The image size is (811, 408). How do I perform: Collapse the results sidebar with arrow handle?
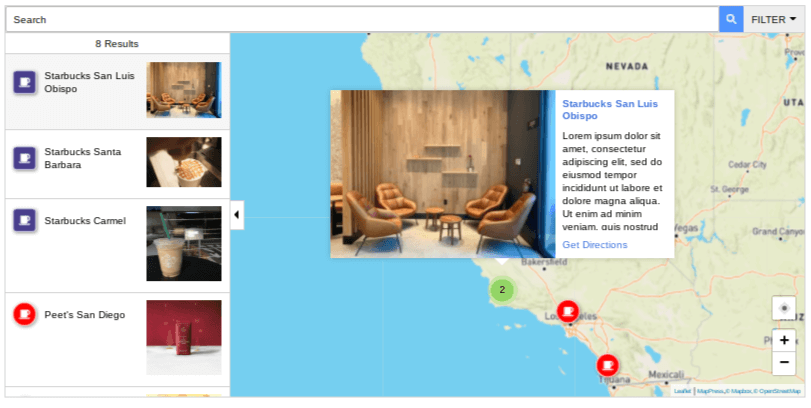[237, 215]
